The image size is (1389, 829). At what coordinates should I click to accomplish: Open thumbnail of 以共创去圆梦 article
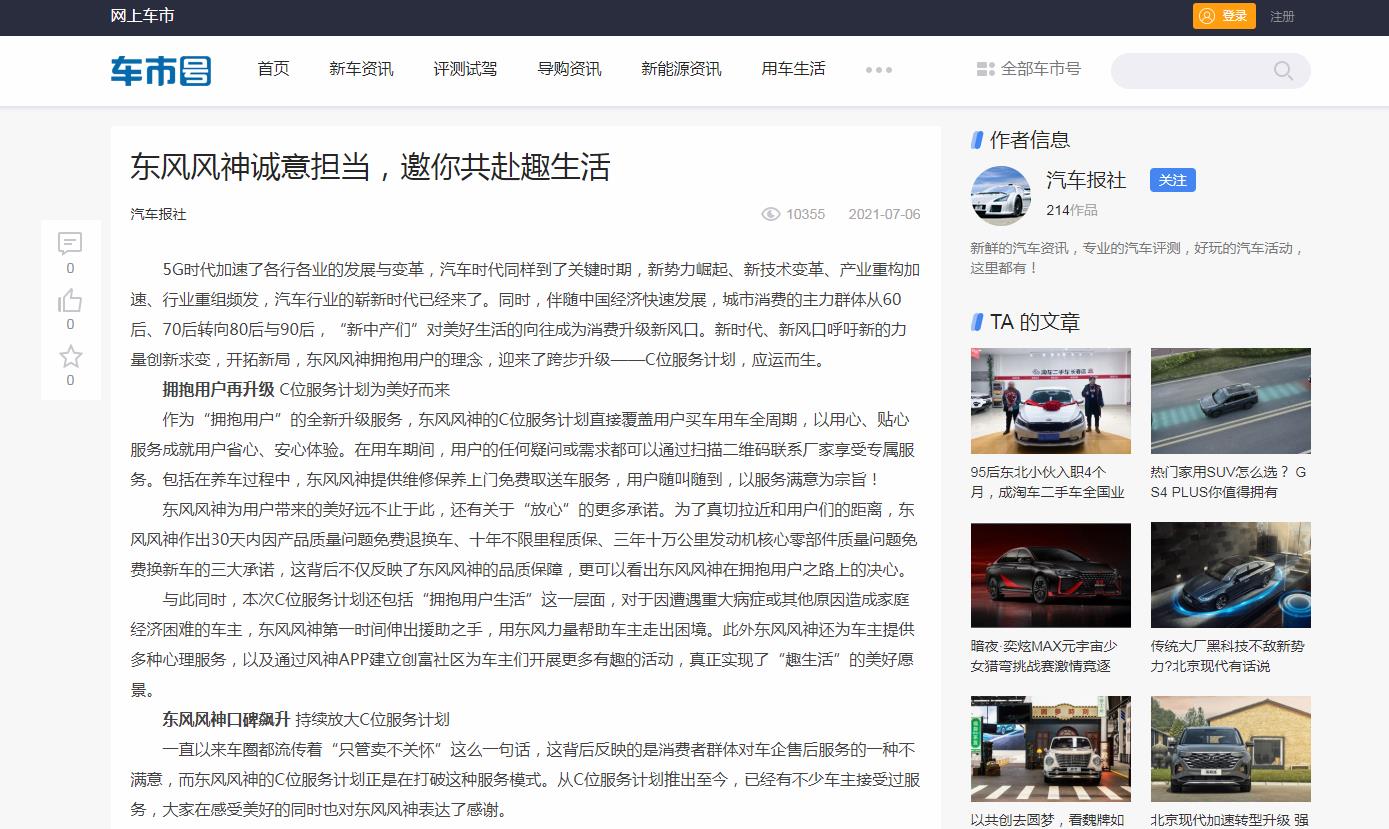click(x=1051, y=749)
